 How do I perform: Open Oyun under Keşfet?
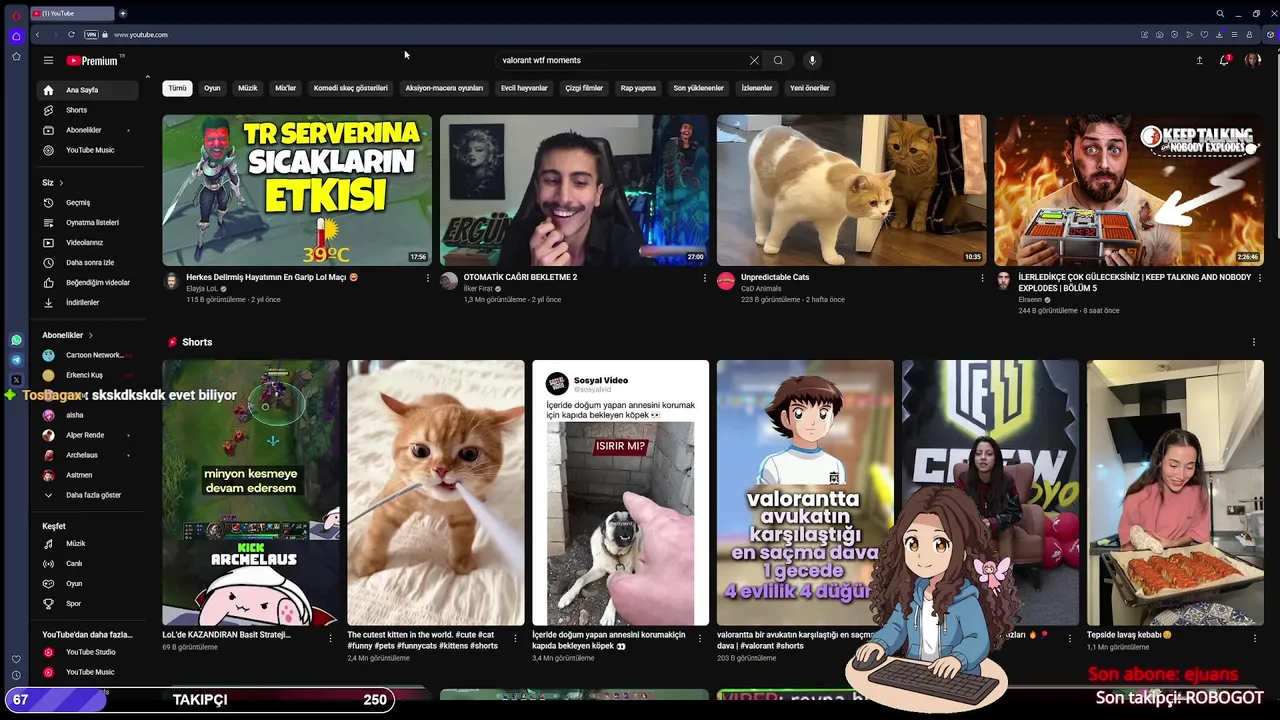(89, 583)
